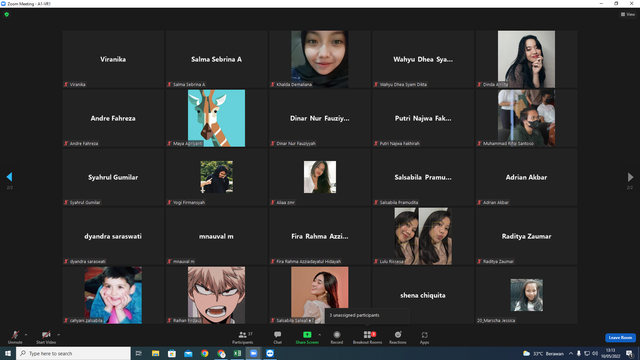Click Wahyu Dhea Syam Dikta's name label
Viewport: 640px width, 360px height.
[403, 84]
